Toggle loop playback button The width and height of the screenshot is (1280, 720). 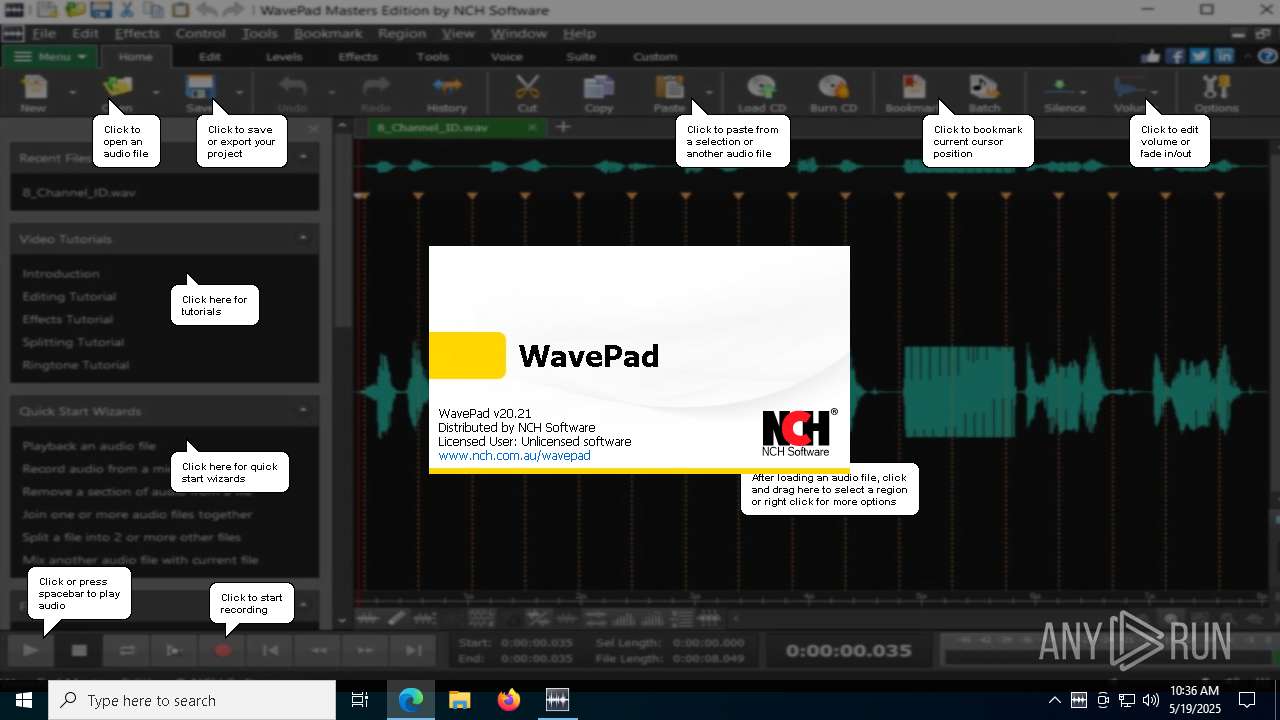(127, 650)
